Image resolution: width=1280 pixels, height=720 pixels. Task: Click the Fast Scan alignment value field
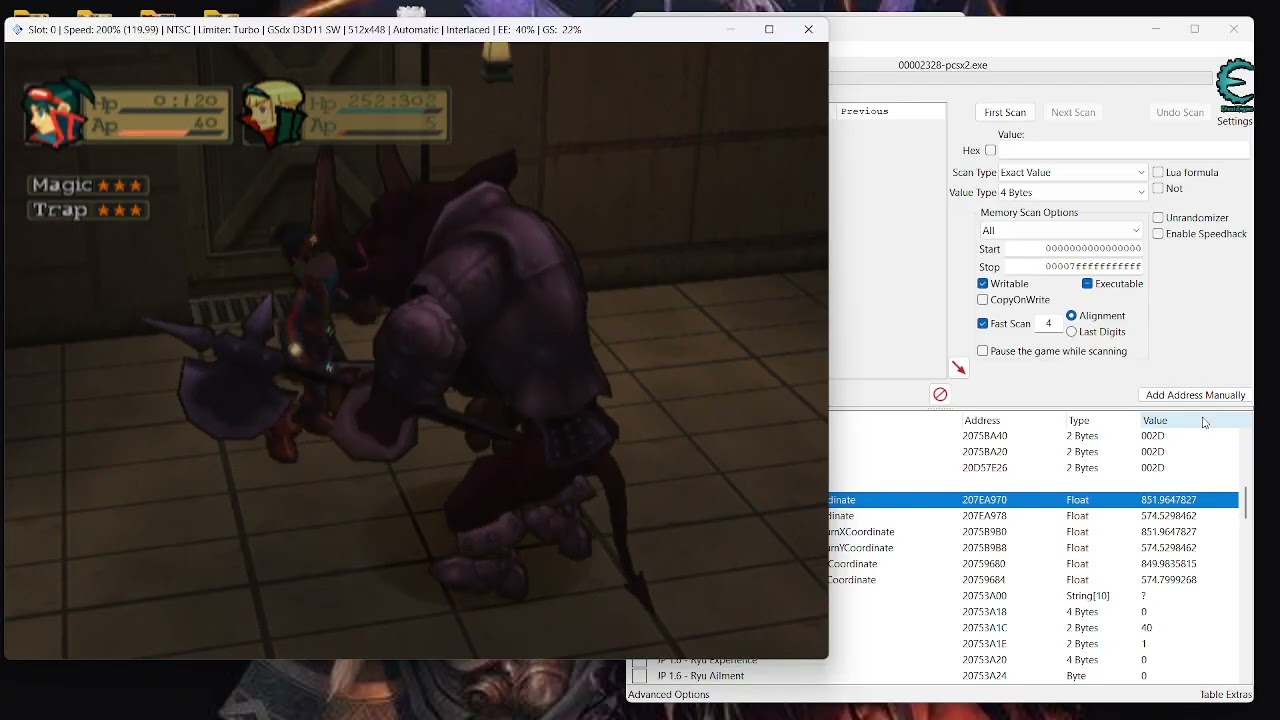[1048, 323]
